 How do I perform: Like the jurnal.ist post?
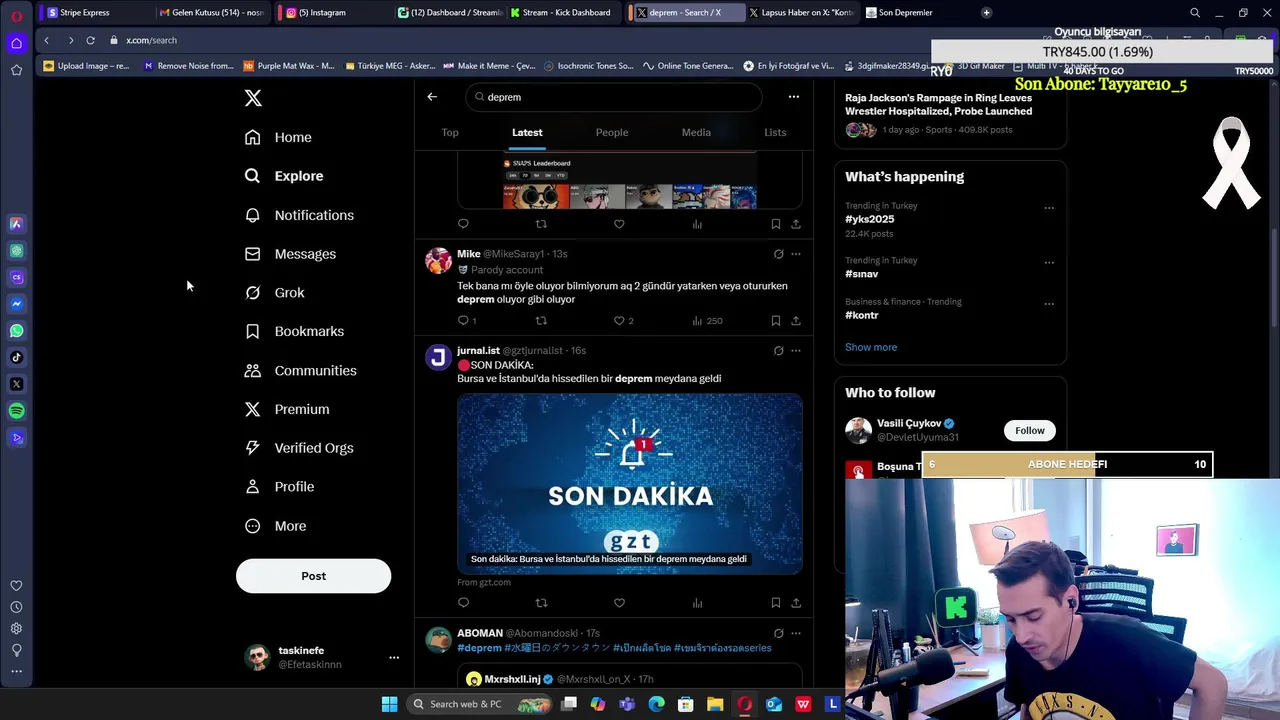(x=619, y=603)
